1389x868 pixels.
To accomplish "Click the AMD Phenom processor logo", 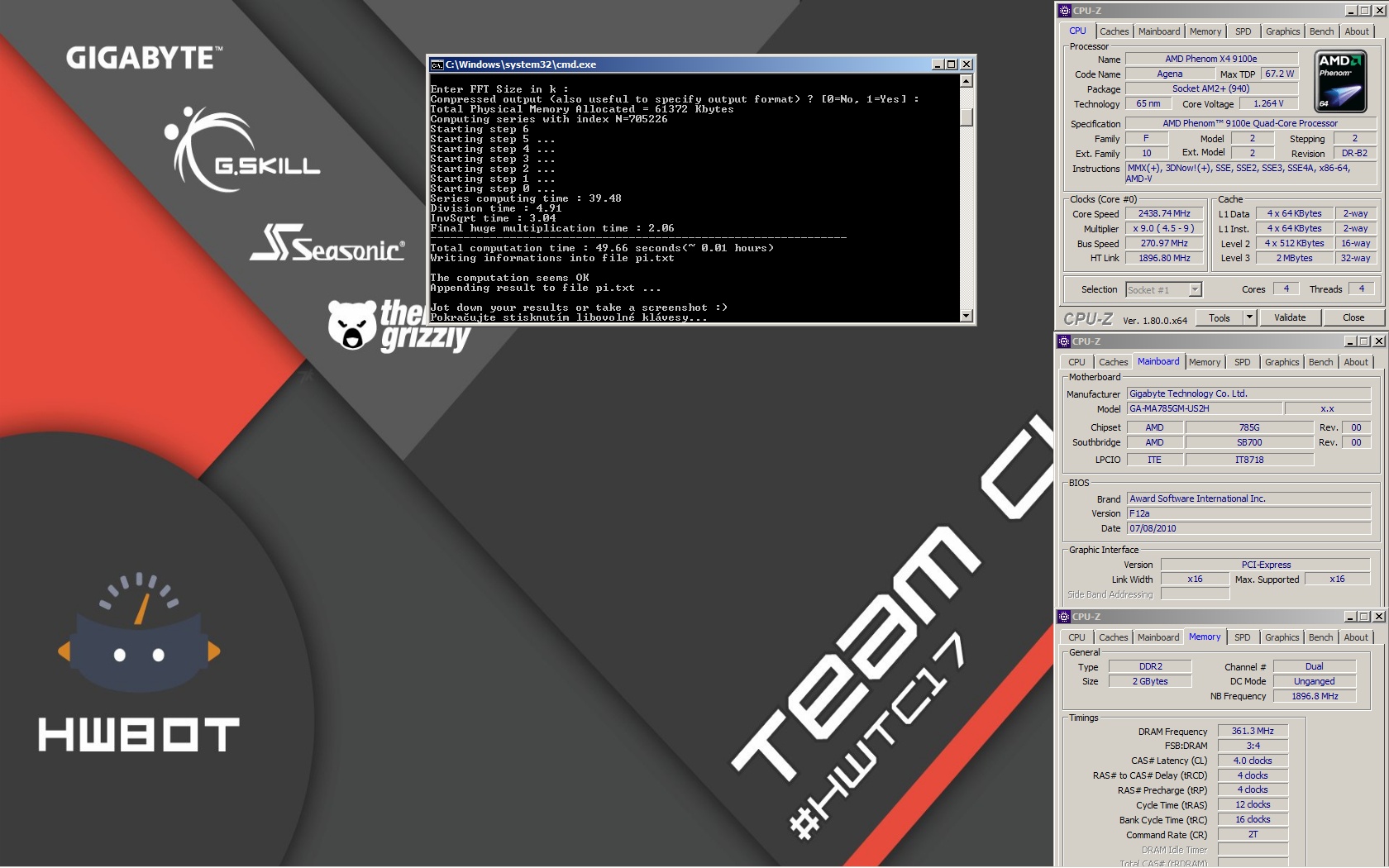I will (1340, 81).
